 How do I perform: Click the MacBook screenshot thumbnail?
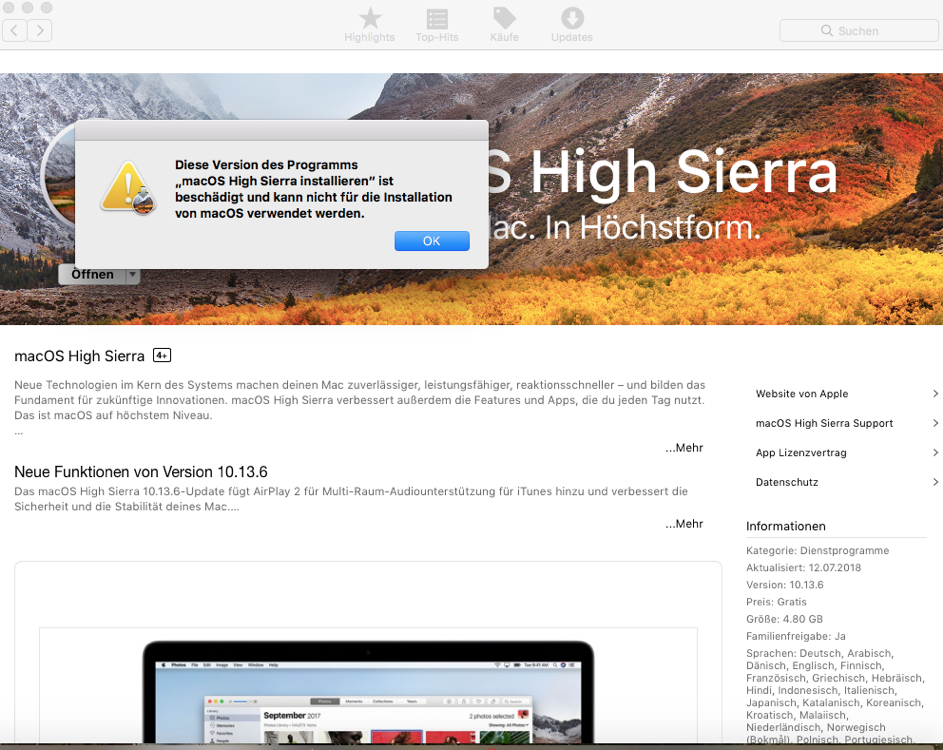[x=368, y=692]
